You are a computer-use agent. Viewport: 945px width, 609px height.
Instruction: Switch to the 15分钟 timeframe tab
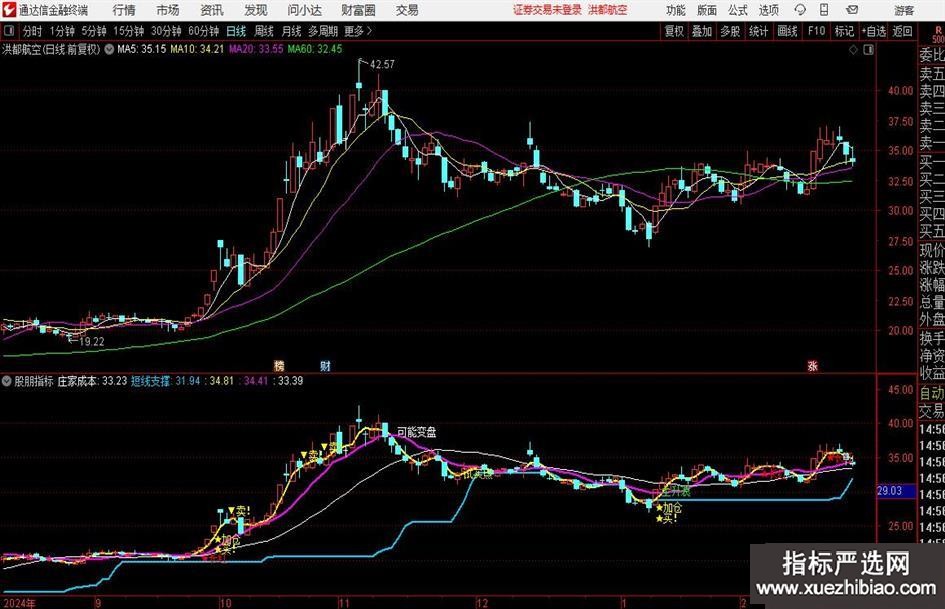click(x=128, y=31)
